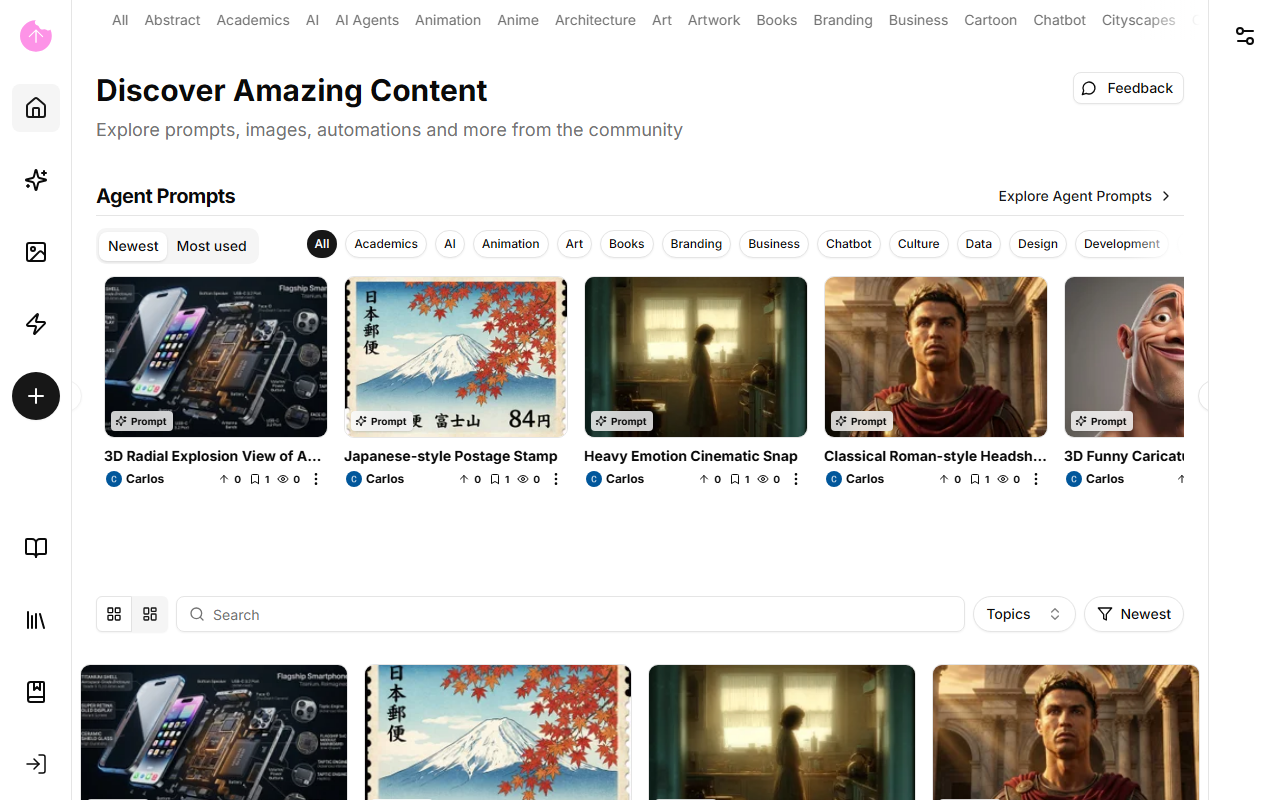Screen dimensions: 1280x800
Task: Expand the Topics dropdown
Action: pos(1024,614)
